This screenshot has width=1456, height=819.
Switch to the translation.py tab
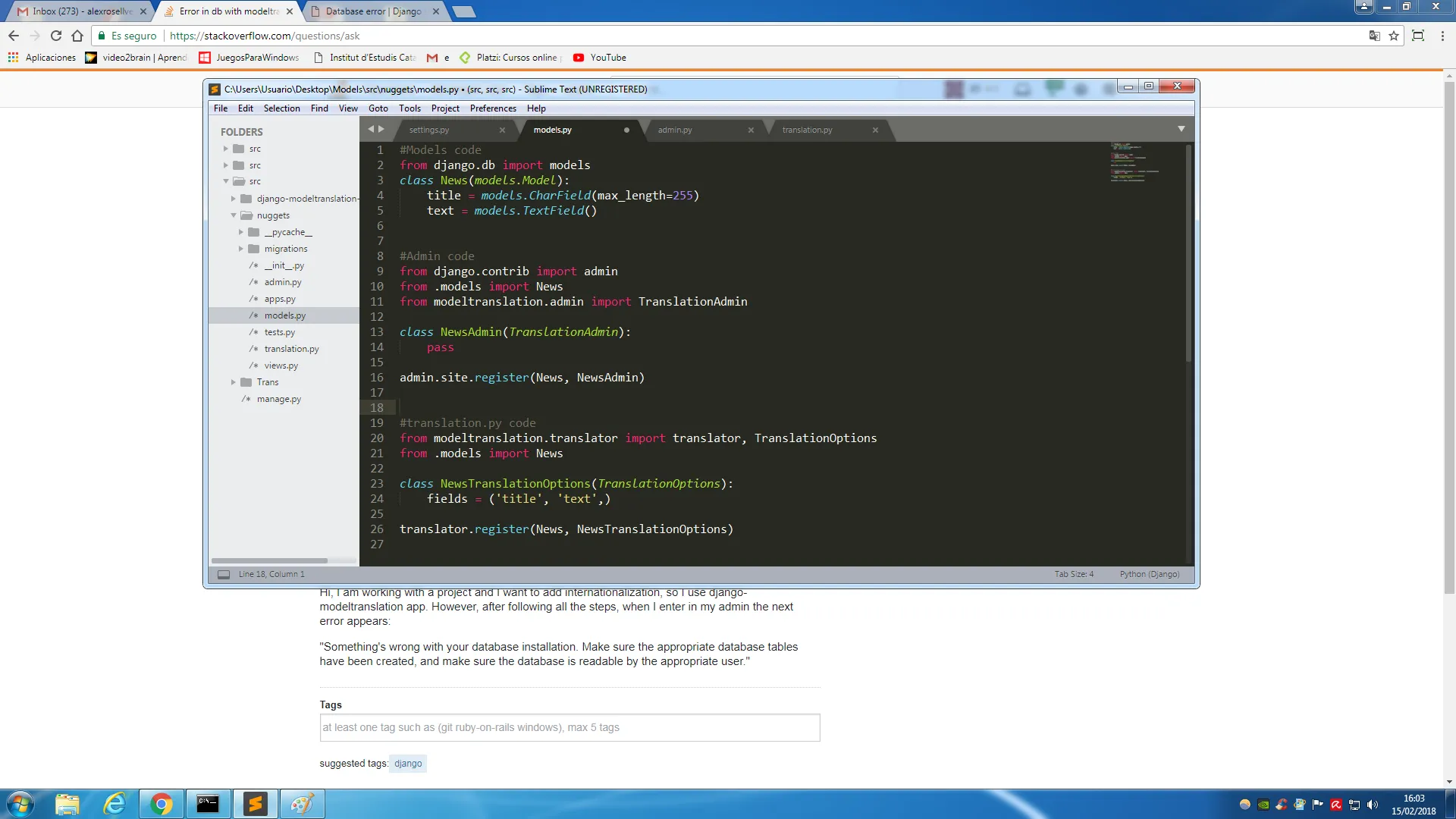807,130
